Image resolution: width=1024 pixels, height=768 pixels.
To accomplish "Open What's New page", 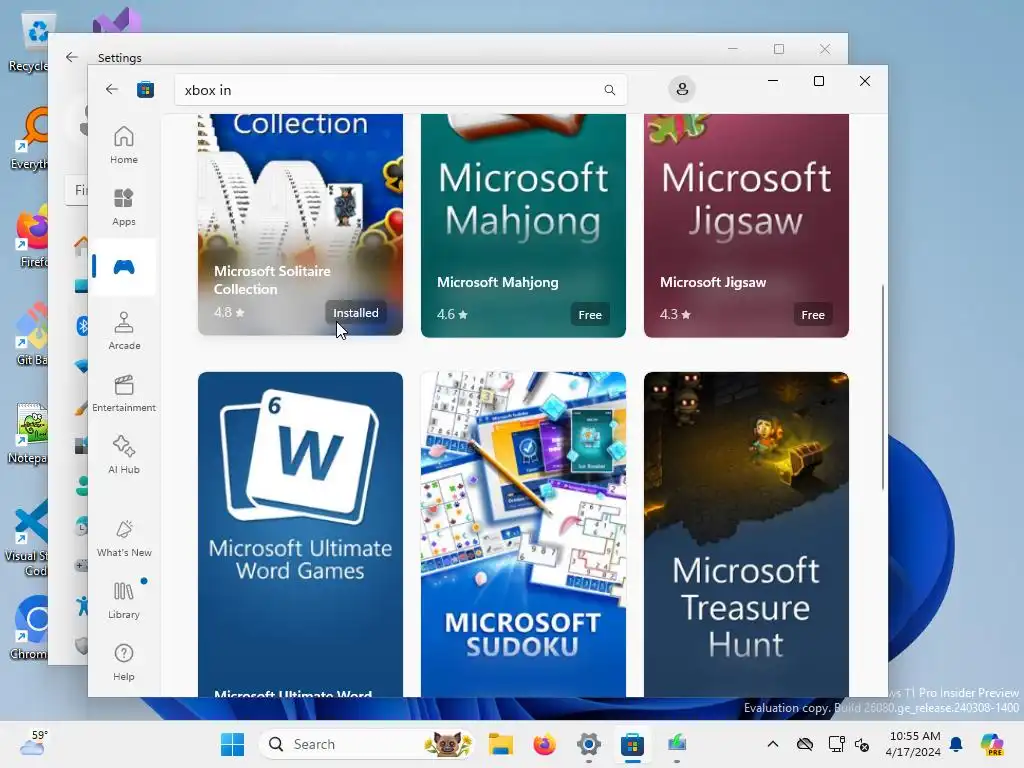I will (123, 538).
